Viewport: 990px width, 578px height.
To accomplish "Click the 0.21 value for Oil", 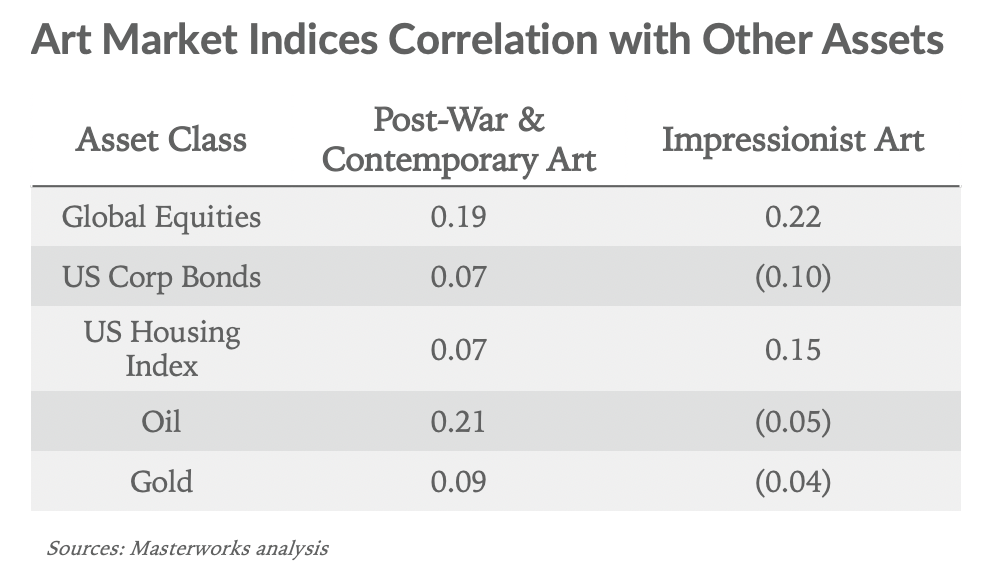I will (458, 421).
